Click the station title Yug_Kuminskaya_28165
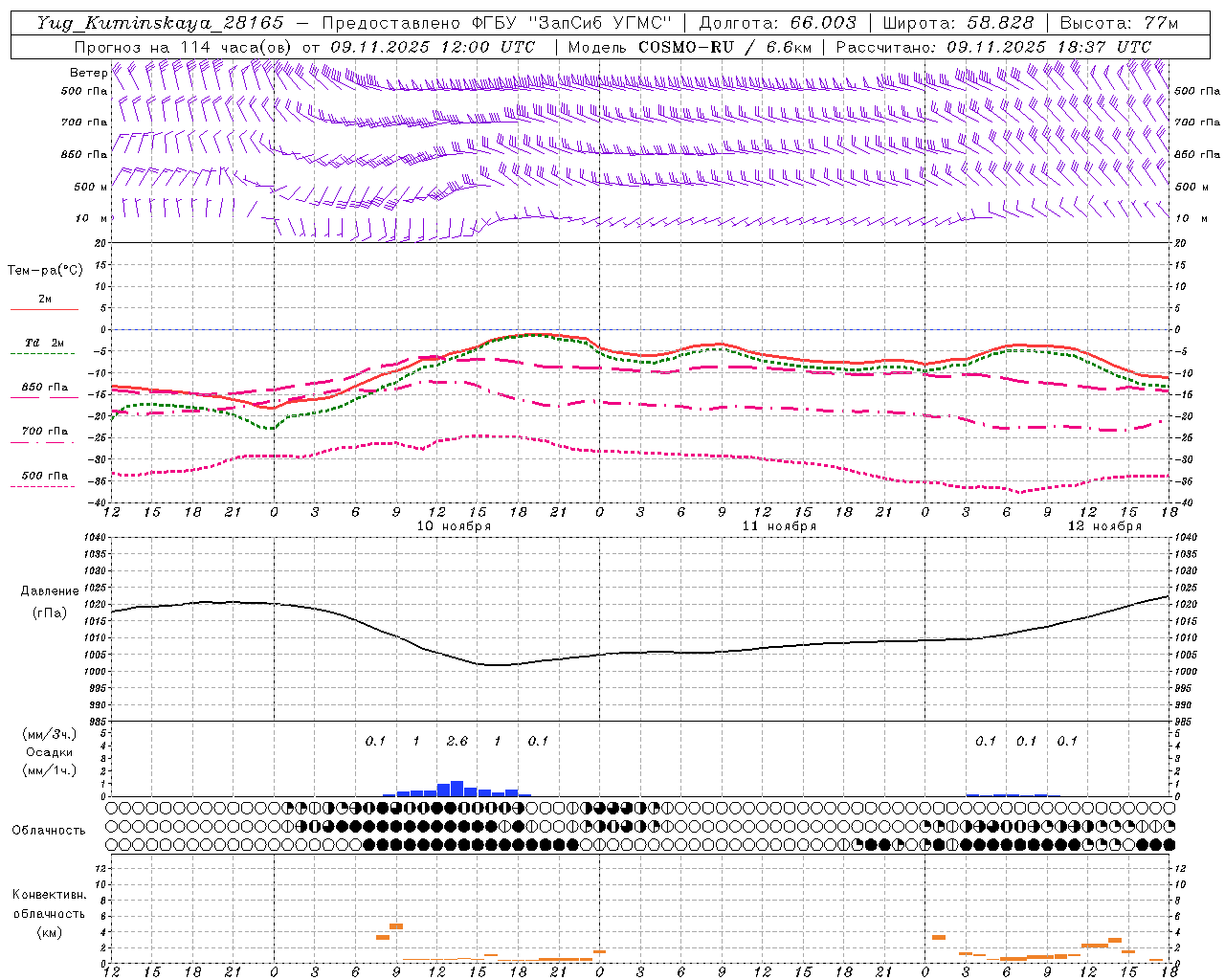Screen dimensions: 1225x980 coord(160,23)
